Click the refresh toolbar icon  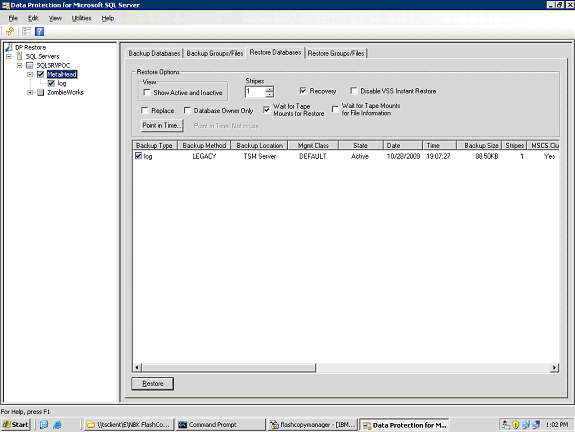click(10, 32)
